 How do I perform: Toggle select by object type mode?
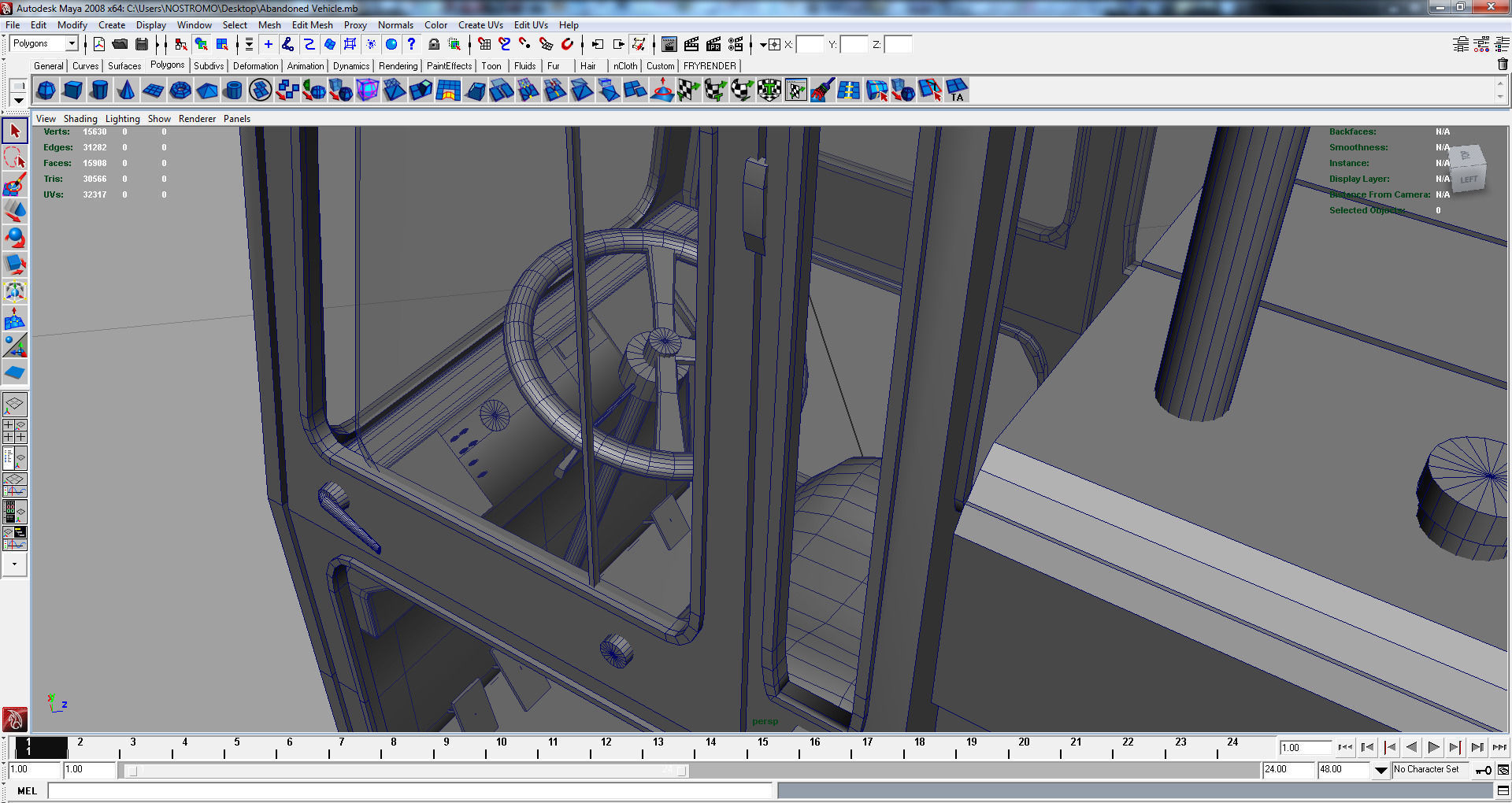(x=202, y=44)
